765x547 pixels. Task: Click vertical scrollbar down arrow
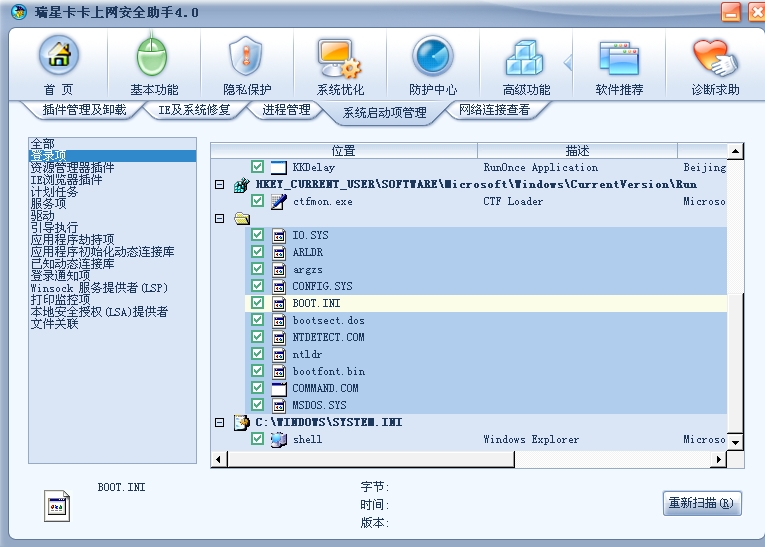coord(735,442)
